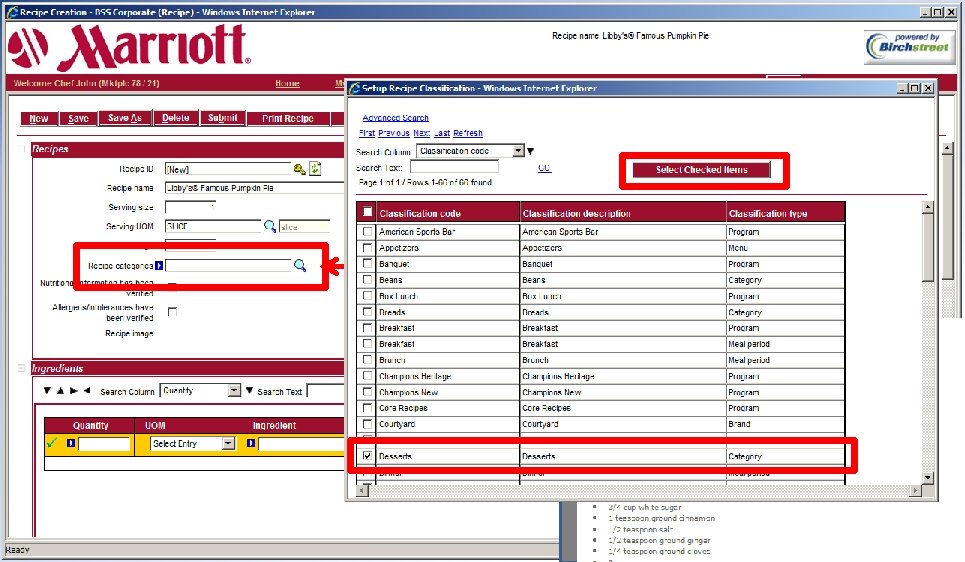Click the Delete toolbar button
This screenshot has height=562, width=965.
point(175,118)
